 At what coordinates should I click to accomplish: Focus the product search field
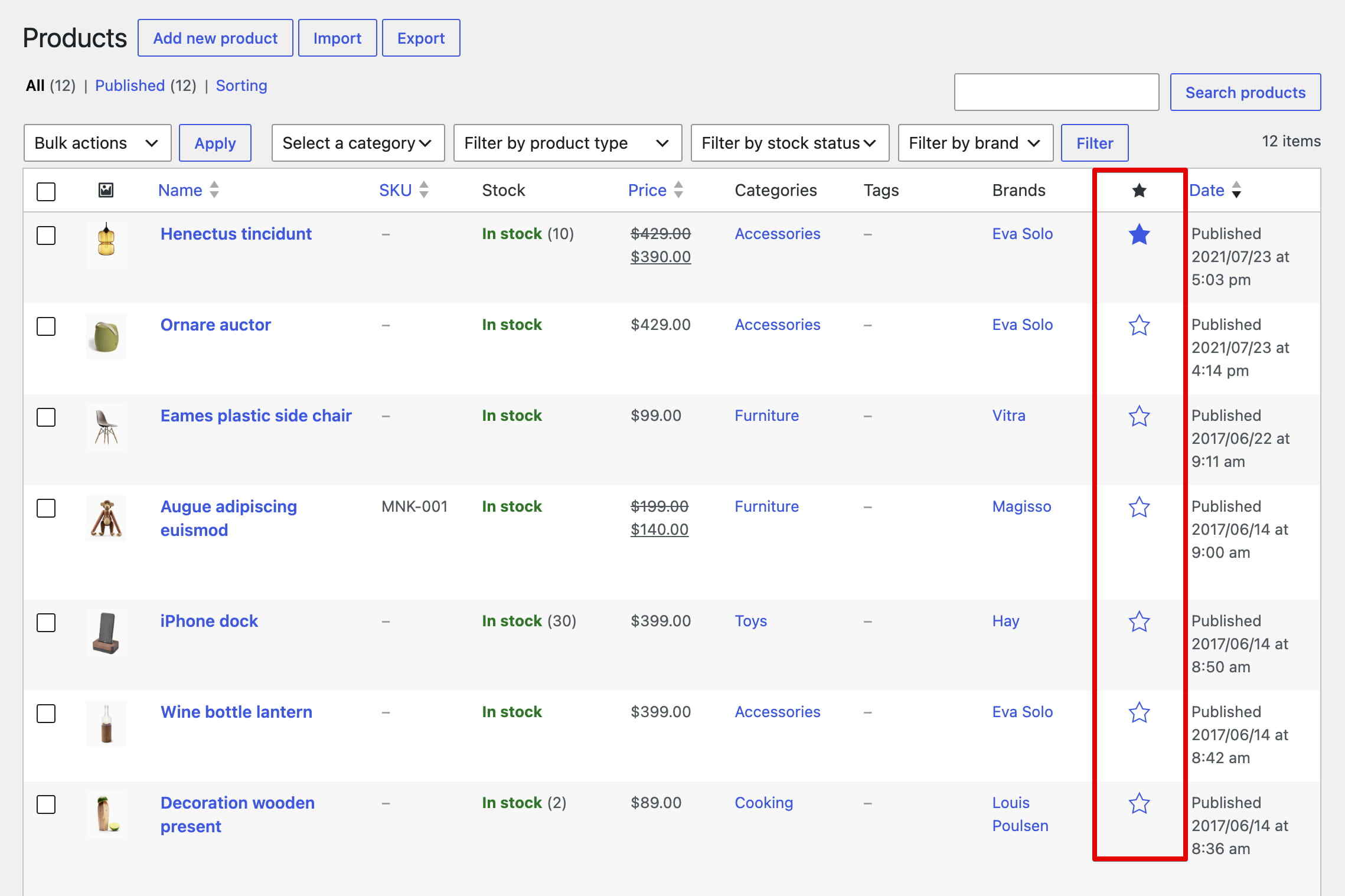(x=1056, y=92)
